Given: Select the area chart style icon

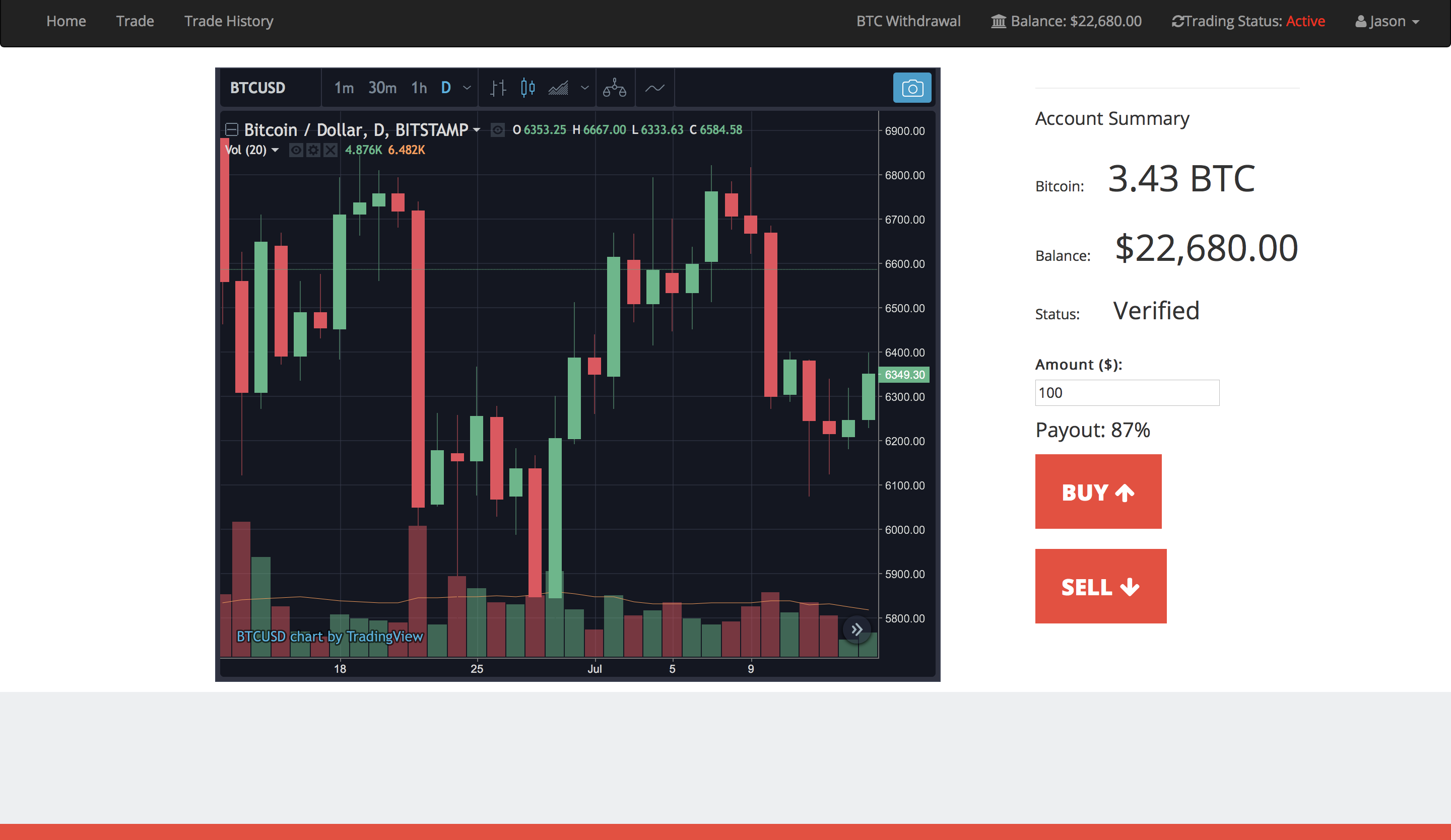Looking at the screenshot, I should [558, 88].
